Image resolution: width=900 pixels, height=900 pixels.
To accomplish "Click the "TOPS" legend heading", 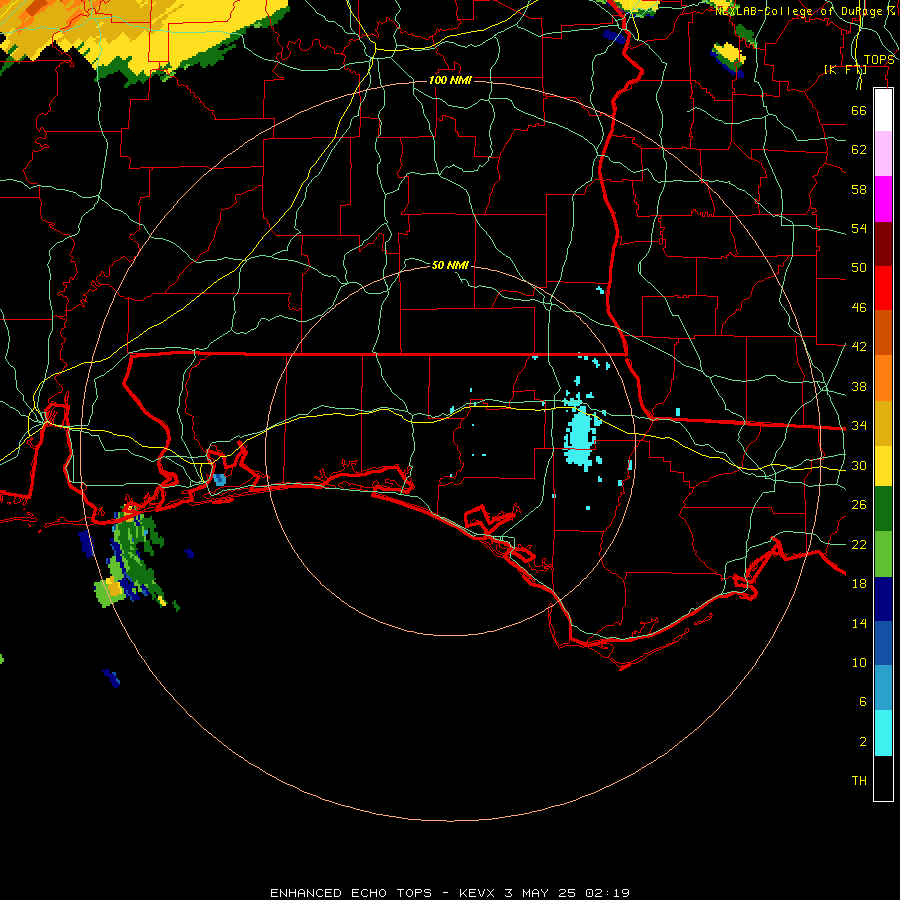I will (879, 60).
